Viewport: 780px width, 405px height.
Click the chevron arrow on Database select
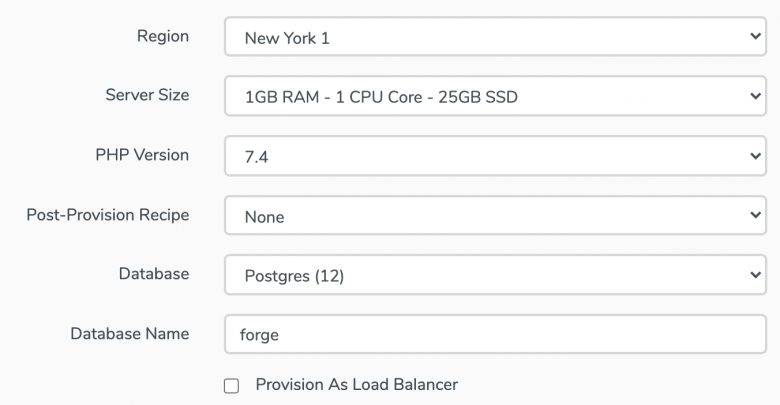click(x=755, y=275)
